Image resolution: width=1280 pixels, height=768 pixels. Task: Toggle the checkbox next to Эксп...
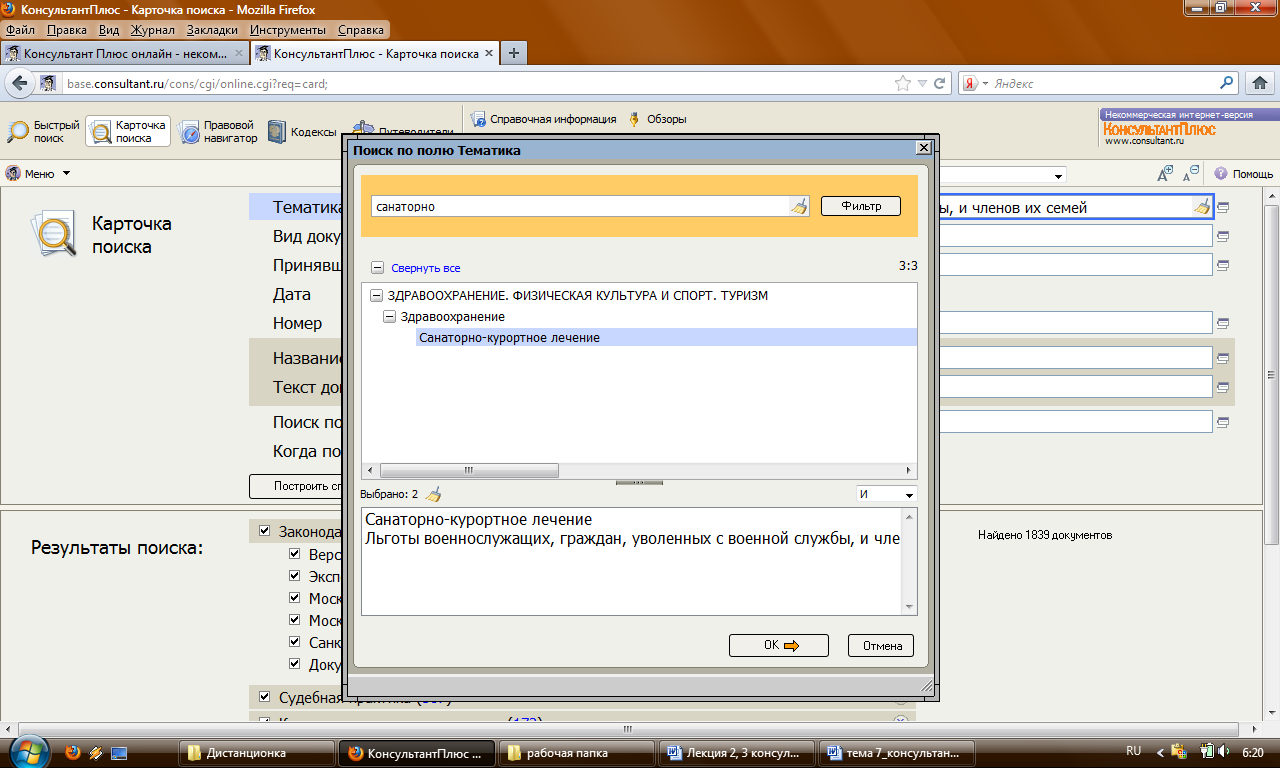(x=294, y=575)
